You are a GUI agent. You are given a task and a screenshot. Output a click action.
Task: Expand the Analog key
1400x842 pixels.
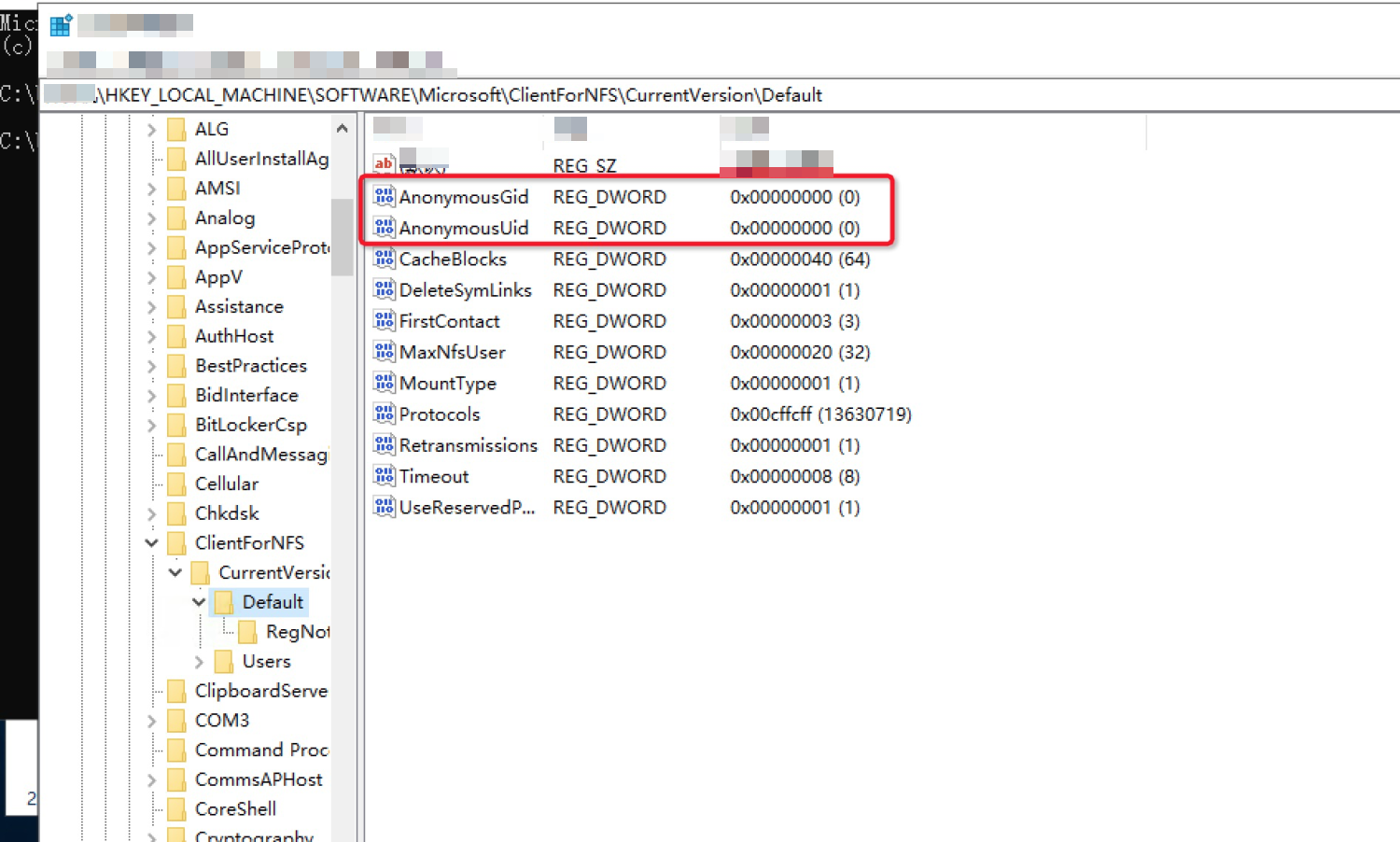(151, 218)
